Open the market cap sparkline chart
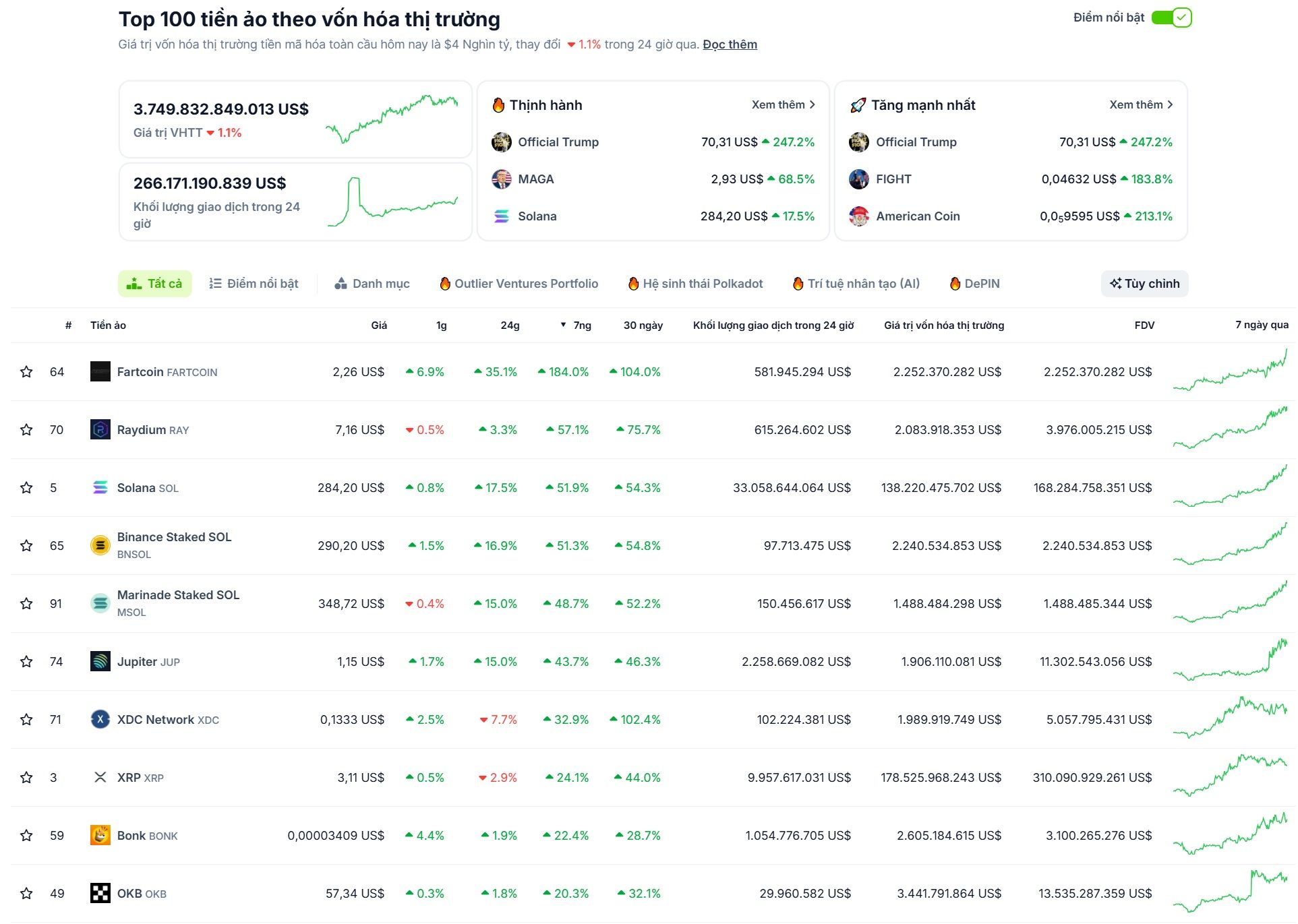Viewport: 1298px width, 924px height. [x=392, y=119]
